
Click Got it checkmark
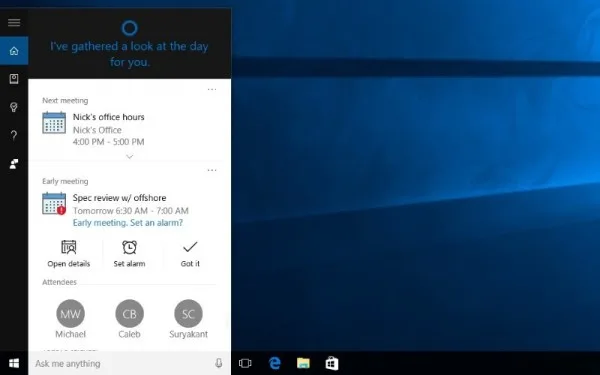click(x=190, y=254)
